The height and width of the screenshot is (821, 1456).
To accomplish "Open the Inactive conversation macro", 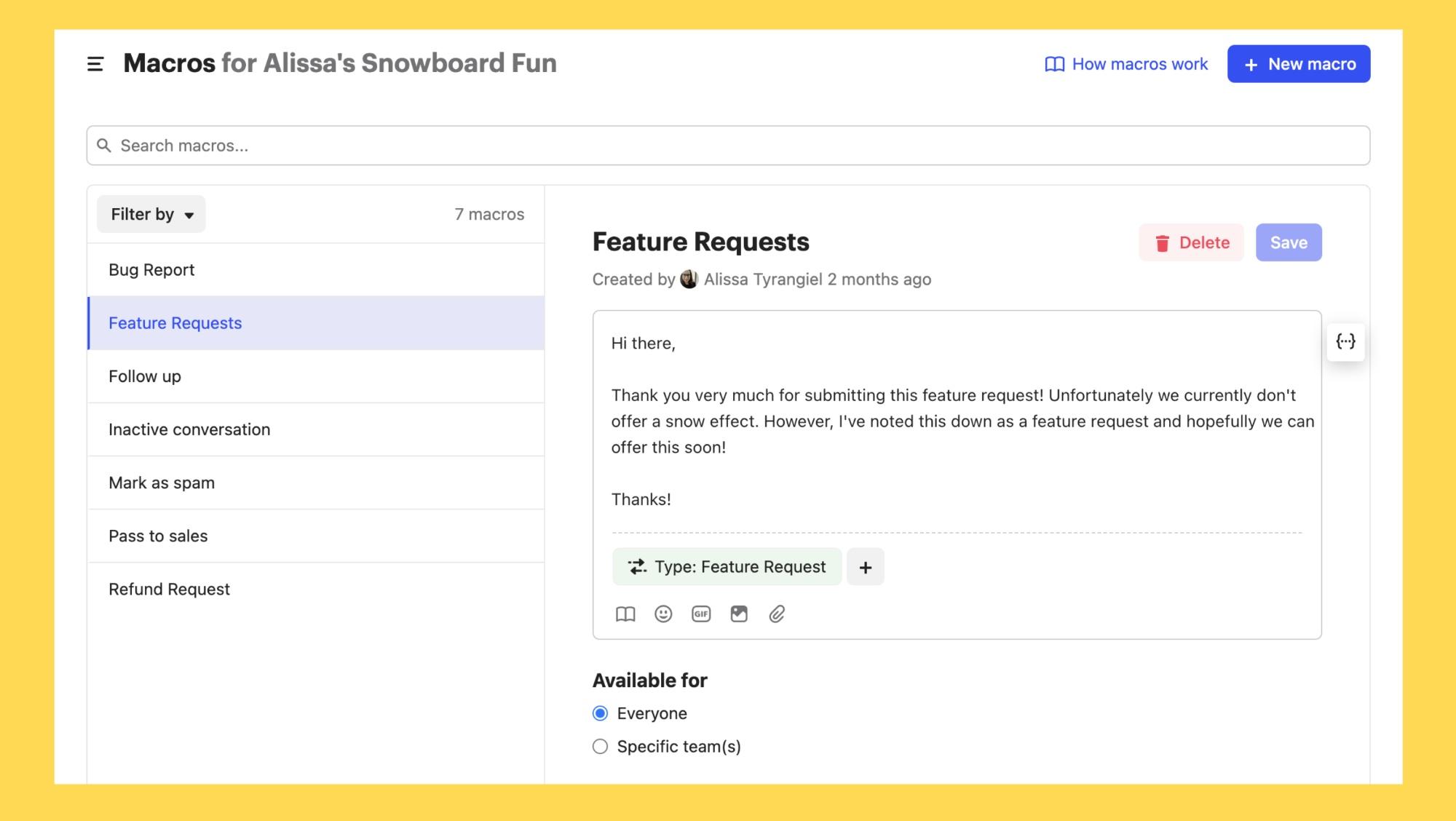I will coord(316,429).
